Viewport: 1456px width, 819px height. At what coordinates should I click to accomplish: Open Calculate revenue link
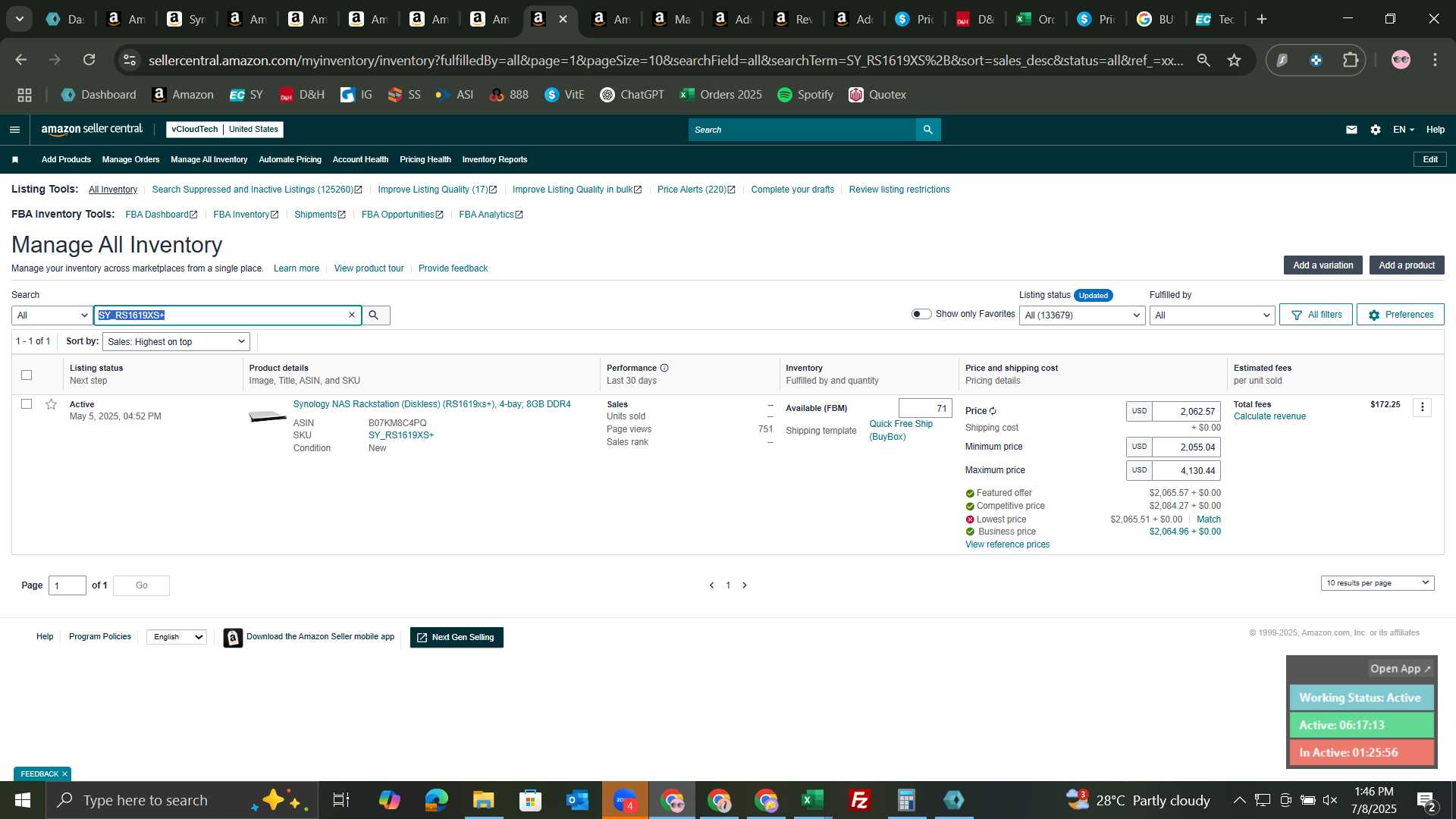pos(1269,416)
